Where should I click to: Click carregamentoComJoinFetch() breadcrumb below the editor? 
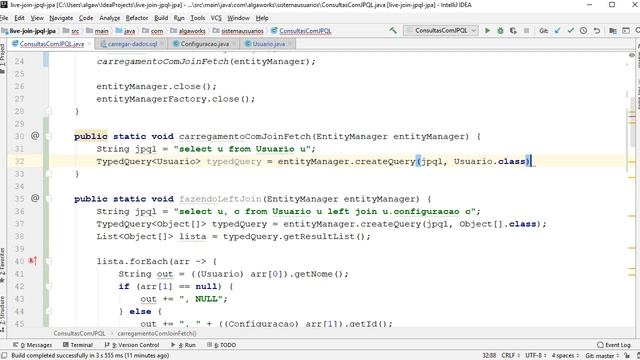157,333
